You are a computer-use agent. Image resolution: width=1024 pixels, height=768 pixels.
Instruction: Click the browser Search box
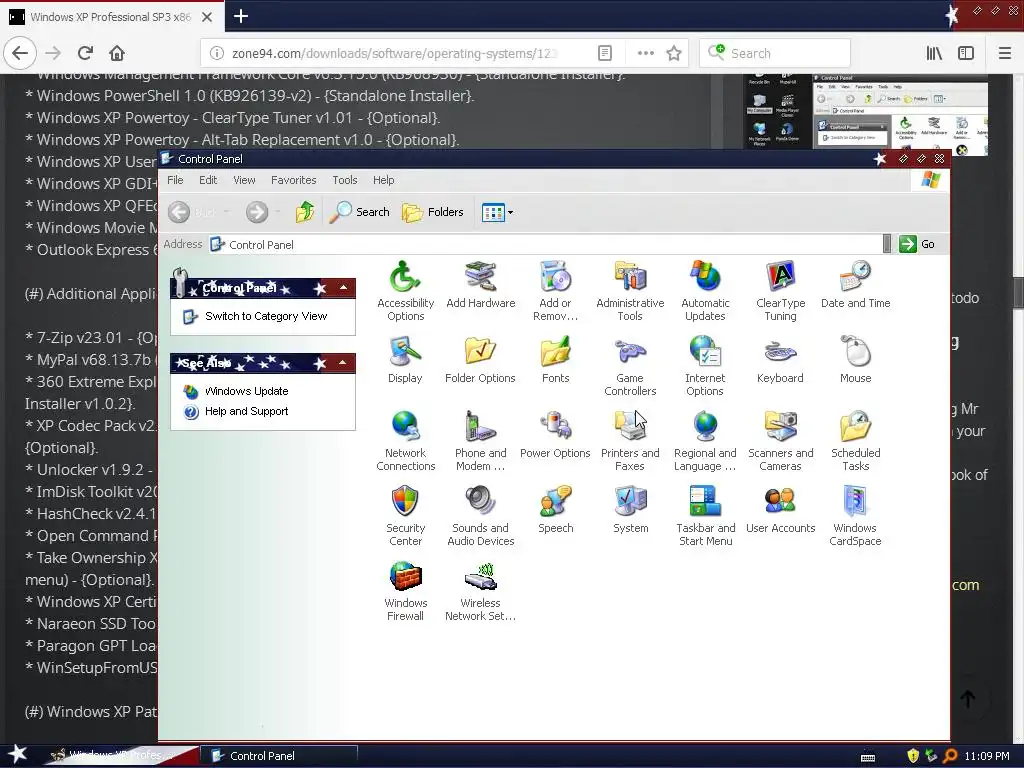(x=775, y=54)
